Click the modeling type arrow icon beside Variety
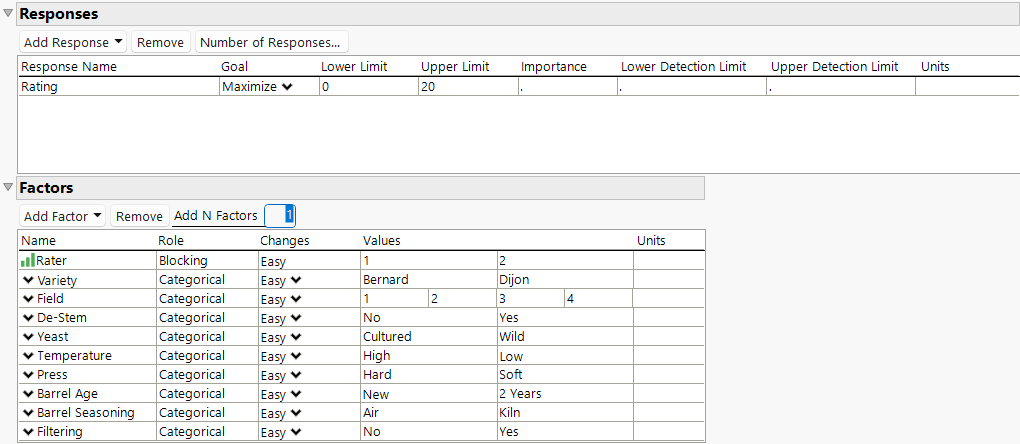The width and height of the screenshot is (1020, 444). tap(28, 280)
